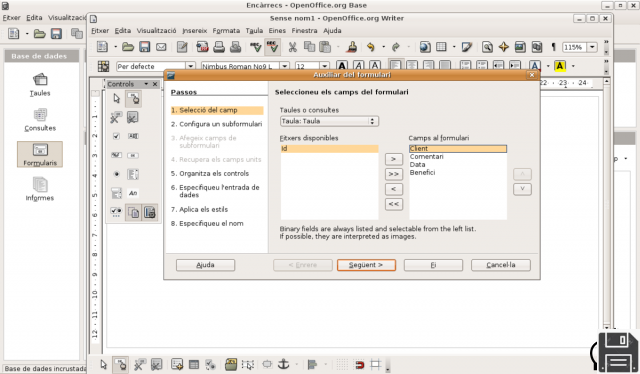Click the Find and Replace magnifier icon
This screenshot has height=374, width=640.
pyautogui.click(x=487, y=47)
